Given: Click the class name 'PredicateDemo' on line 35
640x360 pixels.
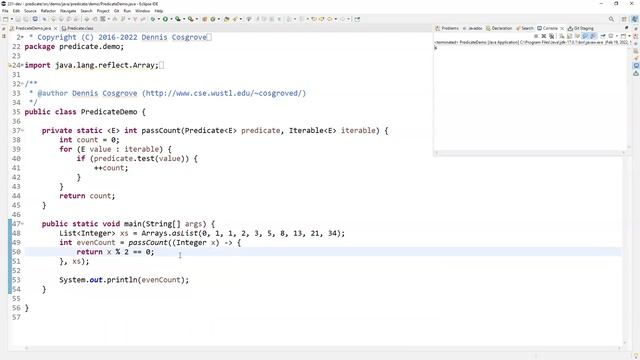Looking at the screenshot, I should tap(109, 112).
